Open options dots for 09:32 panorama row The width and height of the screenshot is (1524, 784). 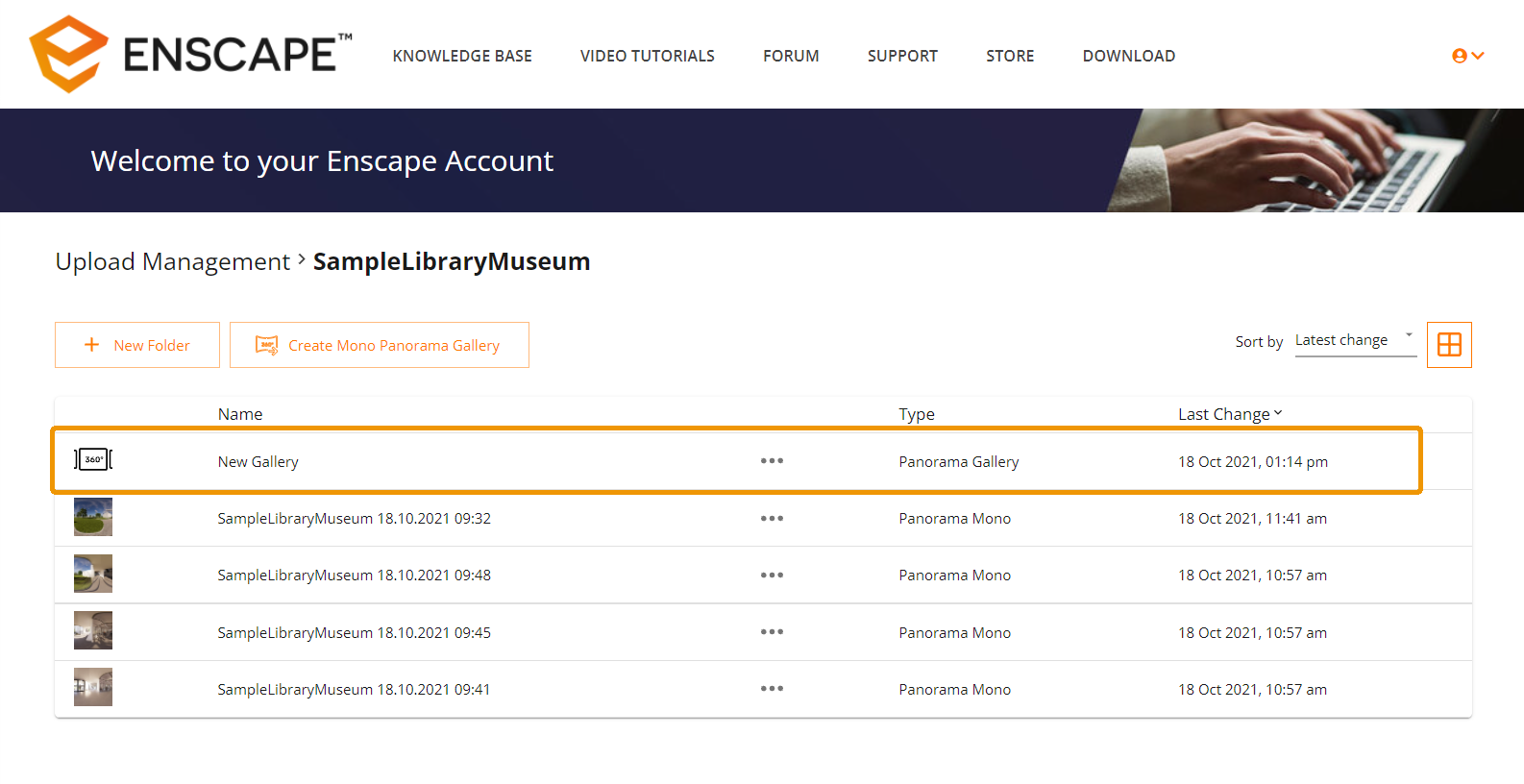coord(772,519)
